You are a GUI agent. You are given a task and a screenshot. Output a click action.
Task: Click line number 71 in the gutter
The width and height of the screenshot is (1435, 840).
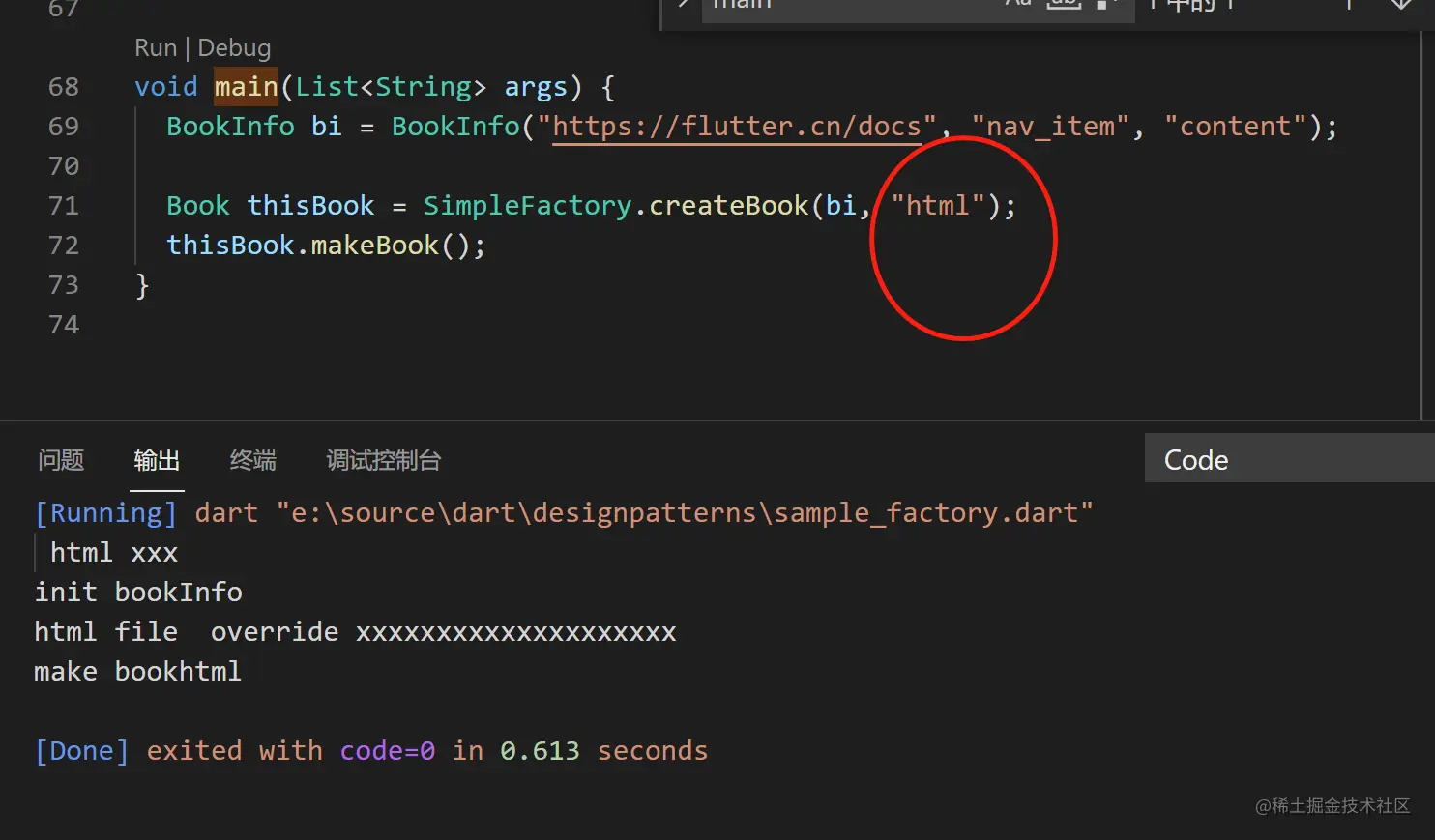click(64, 206)
